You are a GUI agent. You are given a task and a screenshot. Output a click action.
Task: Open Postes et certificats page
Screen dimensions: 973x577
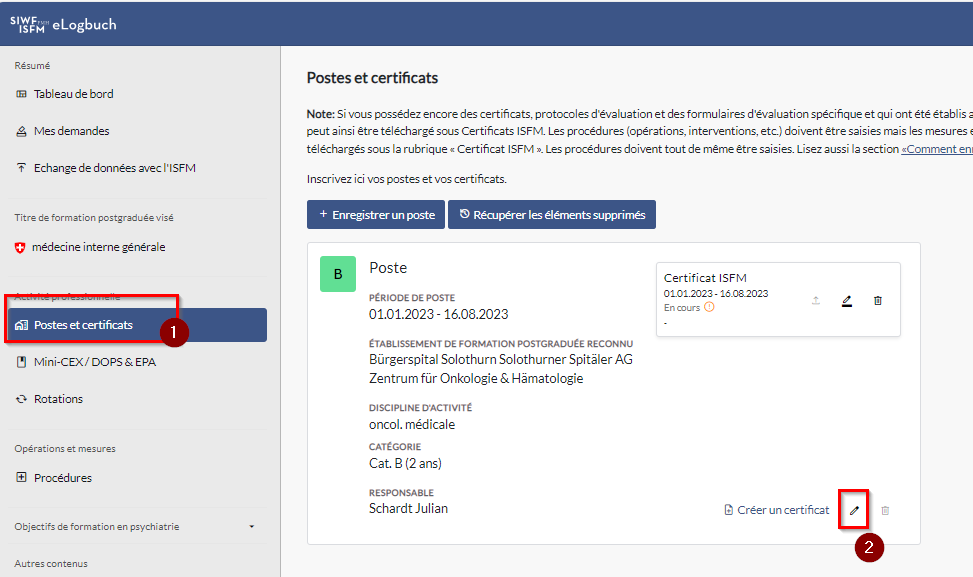[x=138, y=325]
